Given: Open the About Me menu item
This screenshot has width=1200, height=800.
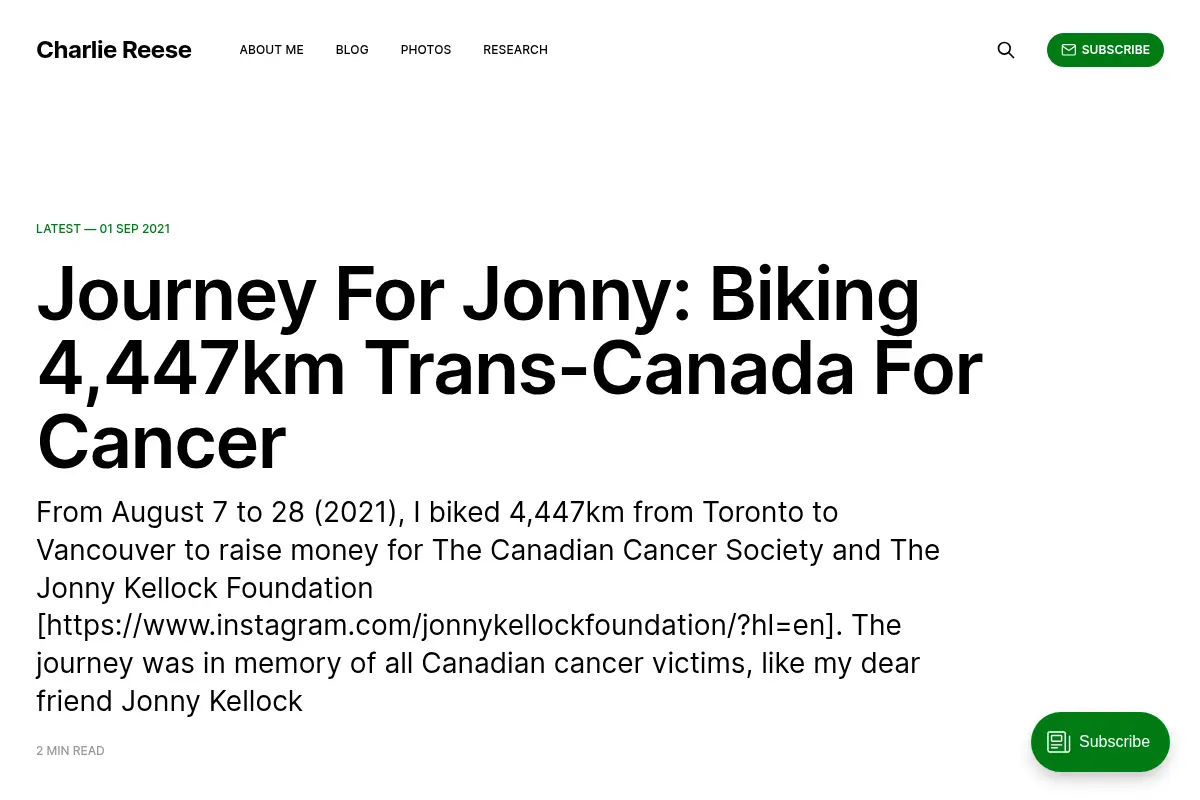Looking at the screenshot, I should click(x=271, y=50).
